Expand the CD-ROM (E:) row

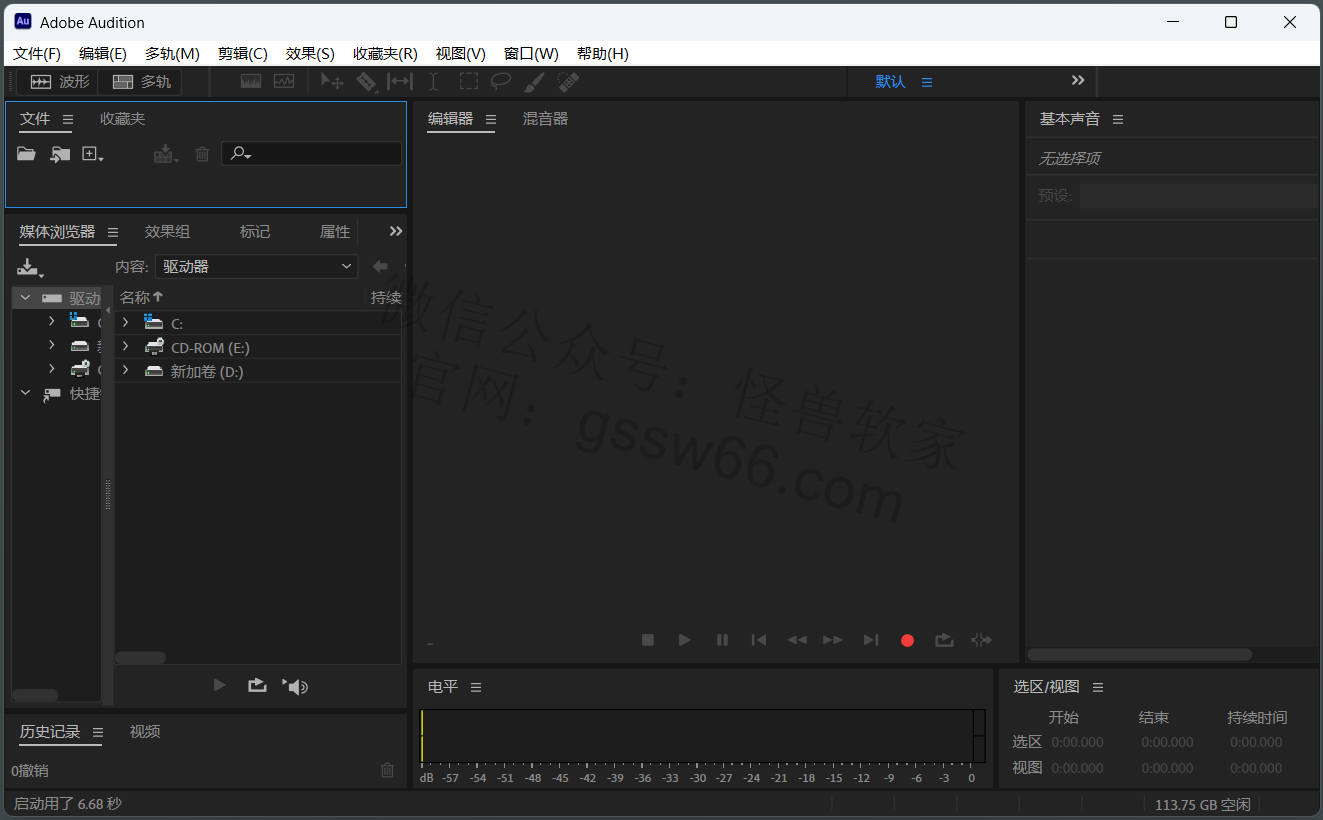tap(125, 346)
